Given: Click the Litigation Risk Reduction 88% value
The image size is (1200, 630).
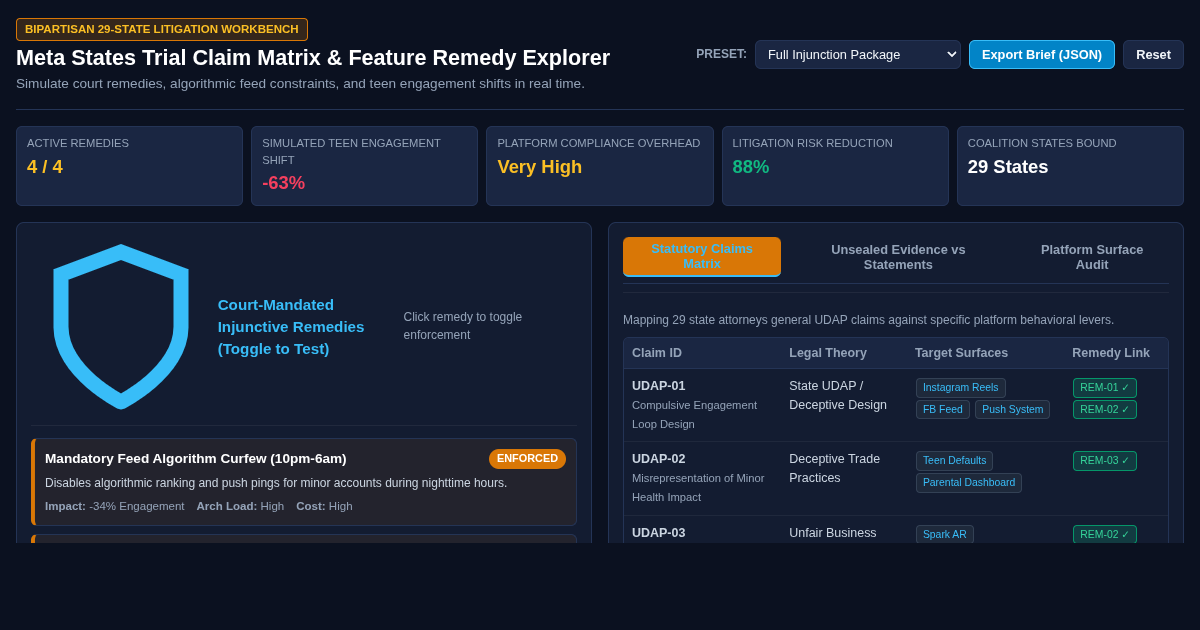Looking at the screenshot, I should 751,167.
